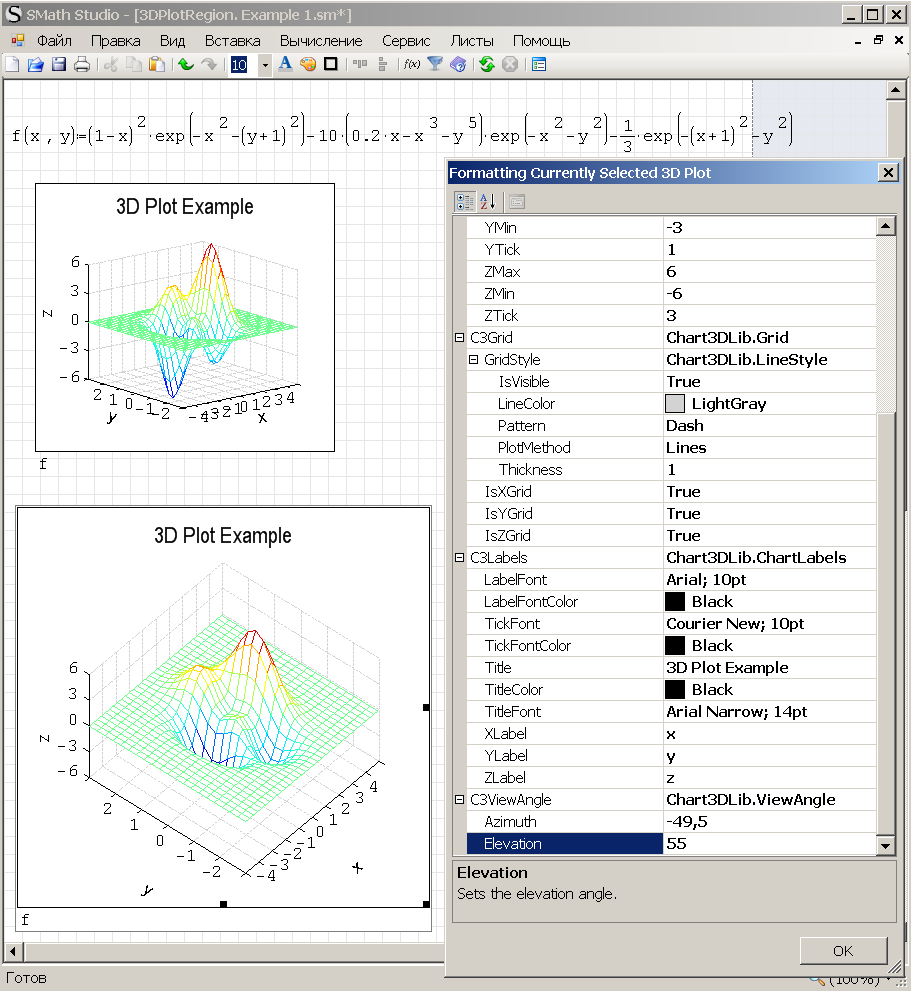Viewport: 911px width, 991px height.
Task: Collapse the C3Grid property group
Action: (459, 338)
